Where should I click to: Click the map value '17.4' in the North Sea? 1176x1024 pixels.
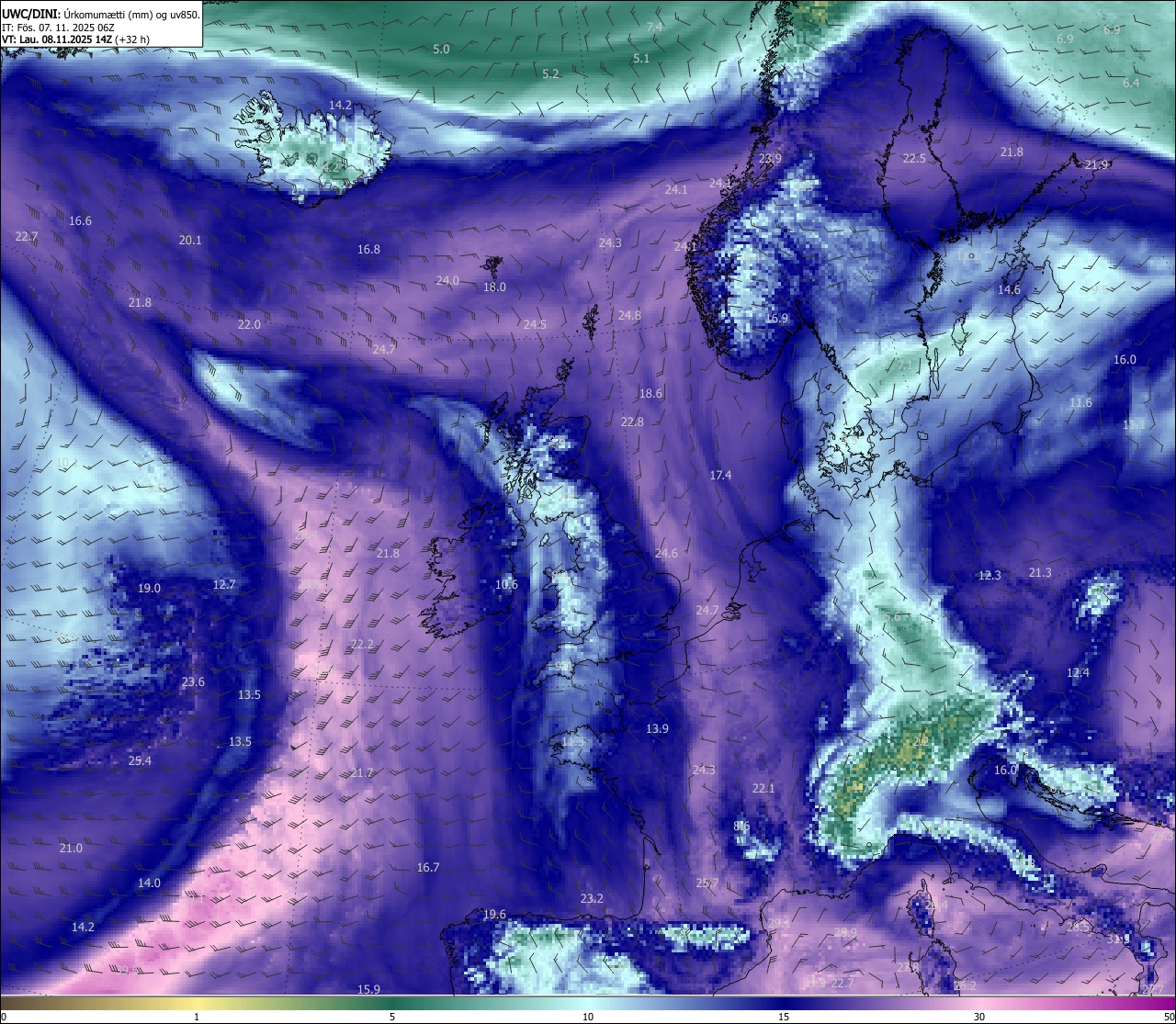coord(720,476)
